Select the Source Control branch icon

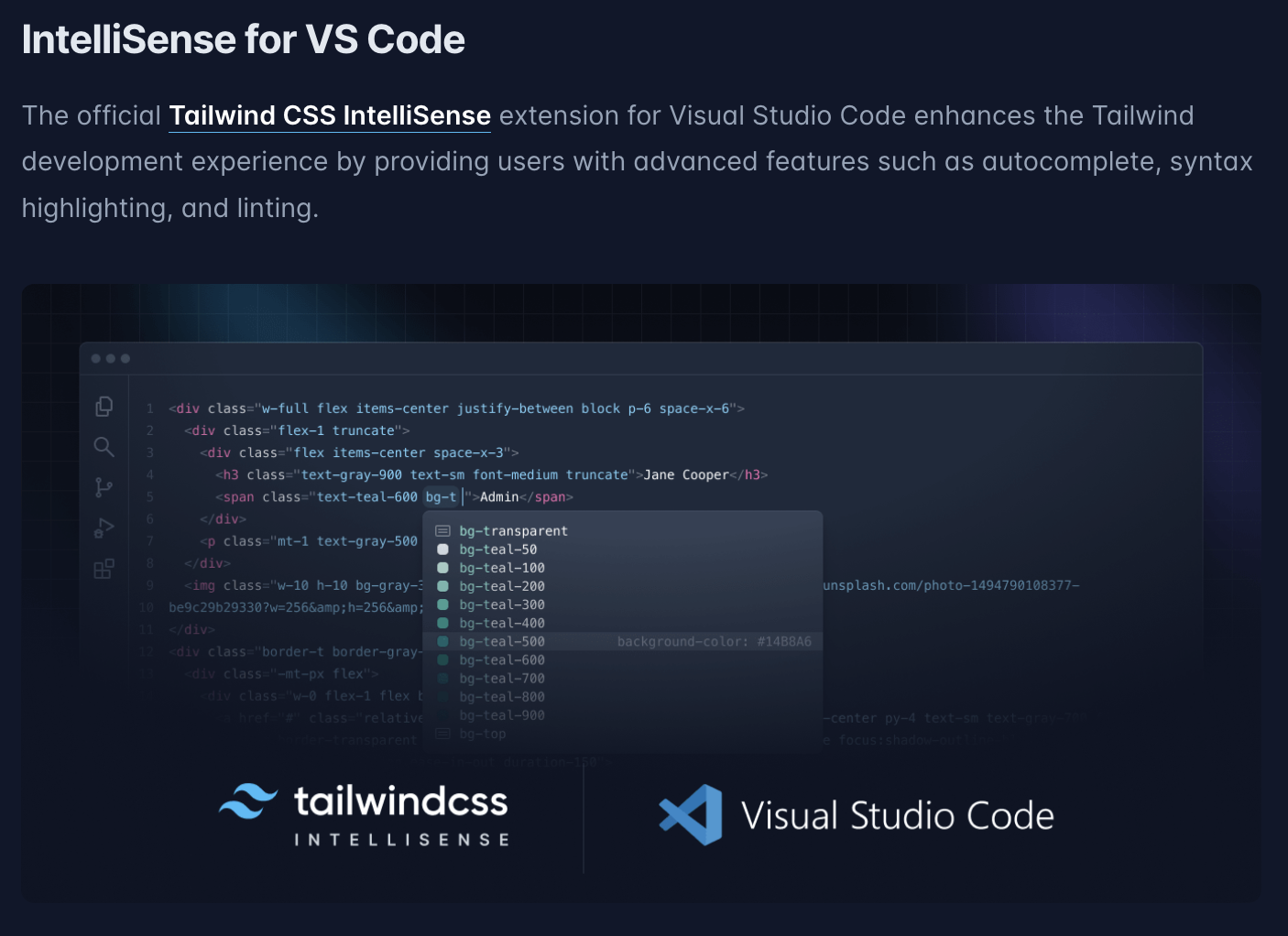(104, 487)
